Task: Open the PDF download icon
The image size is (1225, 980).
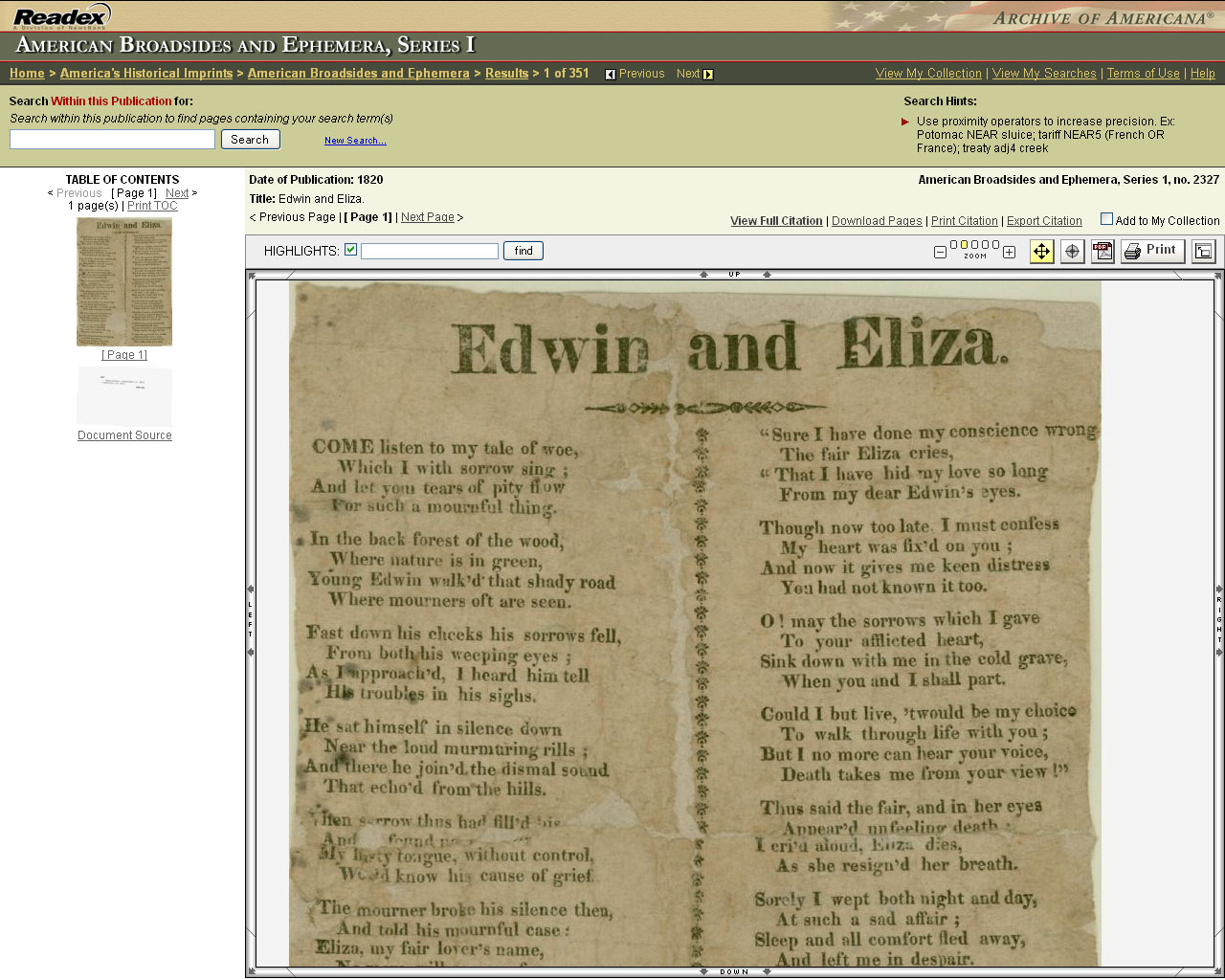Action: tap(1102, 251)
